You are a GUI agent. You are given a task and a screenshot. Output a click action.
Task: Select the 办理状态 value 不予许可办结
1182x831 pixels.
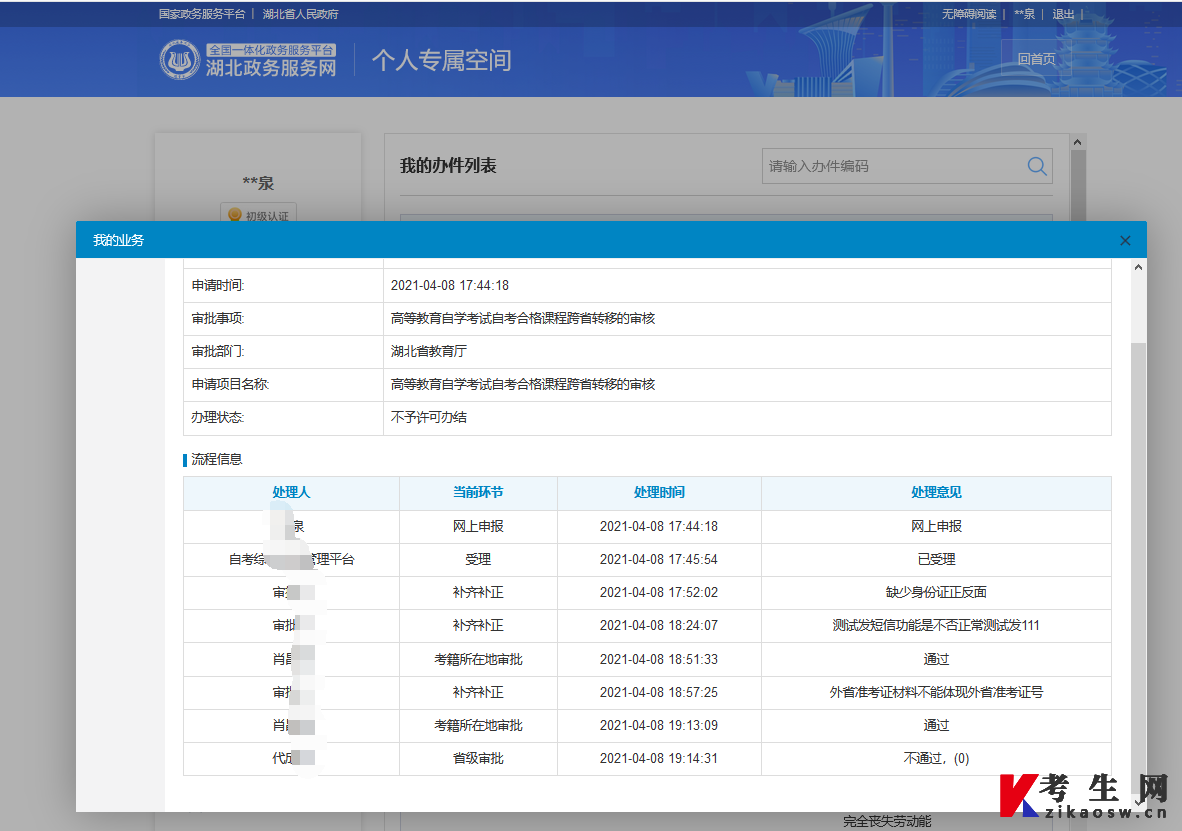[x=428, y=417]
